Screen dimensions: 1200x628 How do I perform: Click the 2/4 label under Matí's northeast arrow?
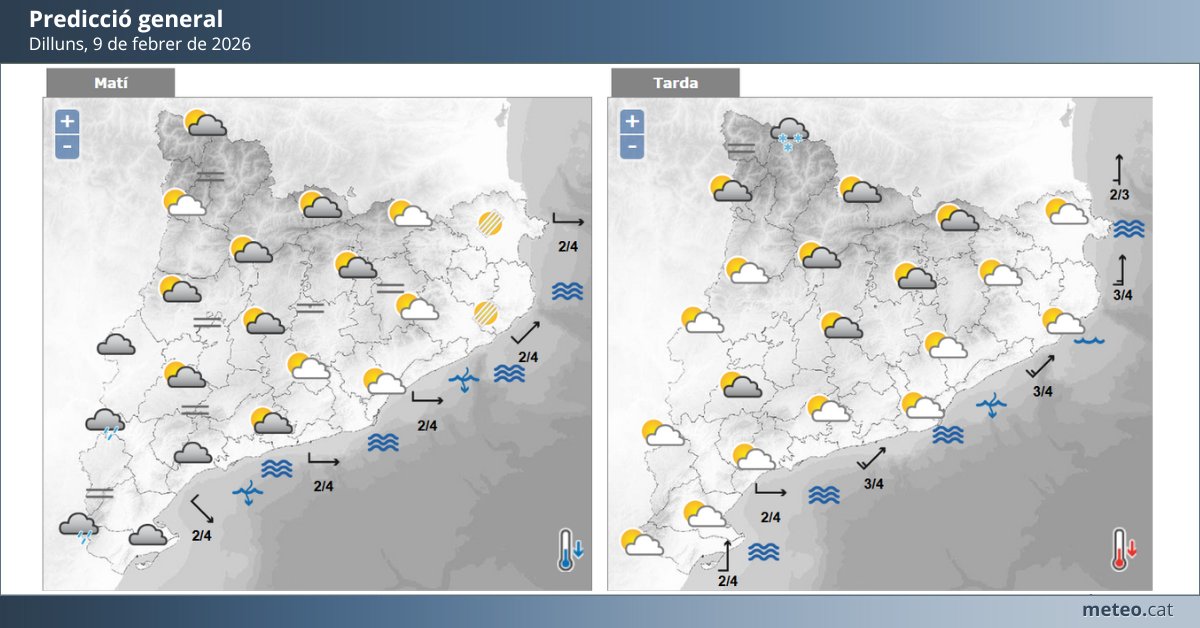coord(528,357)
